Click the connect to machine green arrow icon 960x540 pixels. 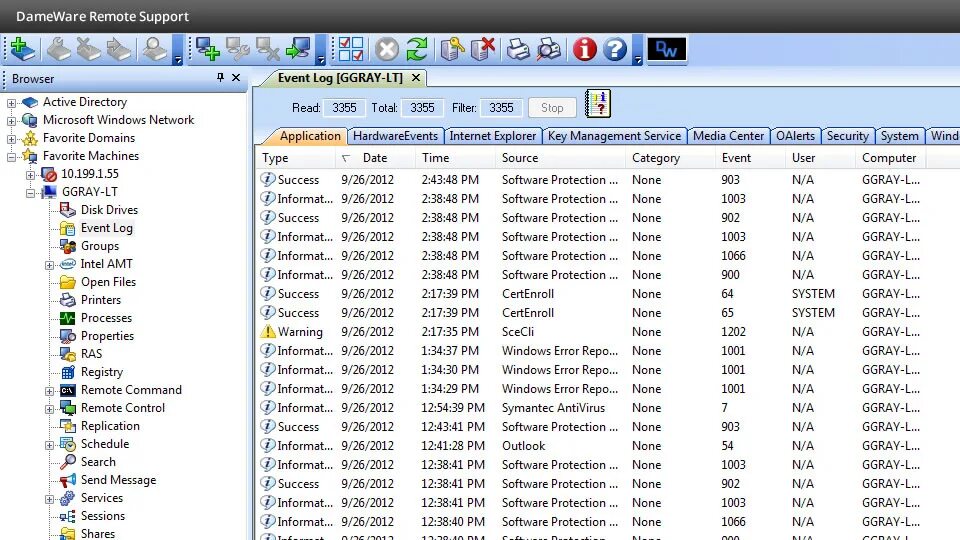pyautogui.click(x=298, y=49)
